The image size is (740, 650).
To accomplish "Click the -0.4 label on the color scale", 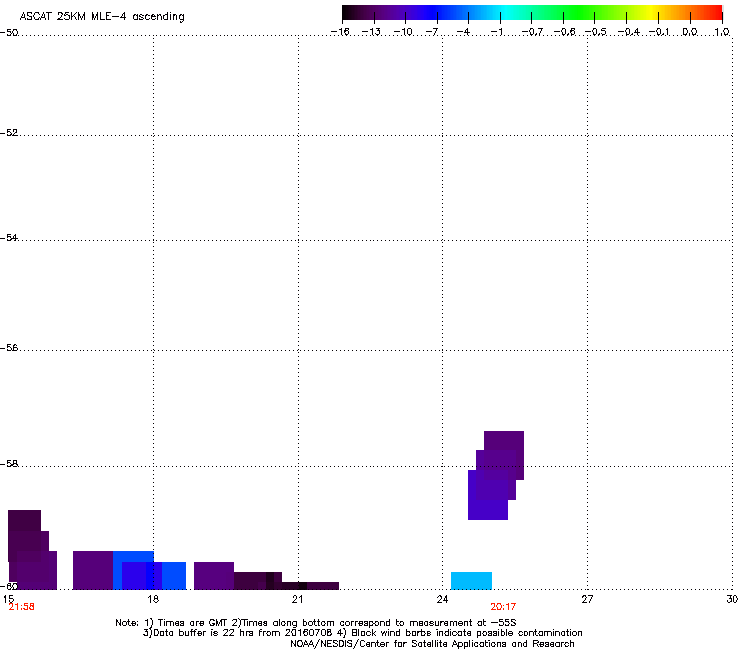I will 629,32.
